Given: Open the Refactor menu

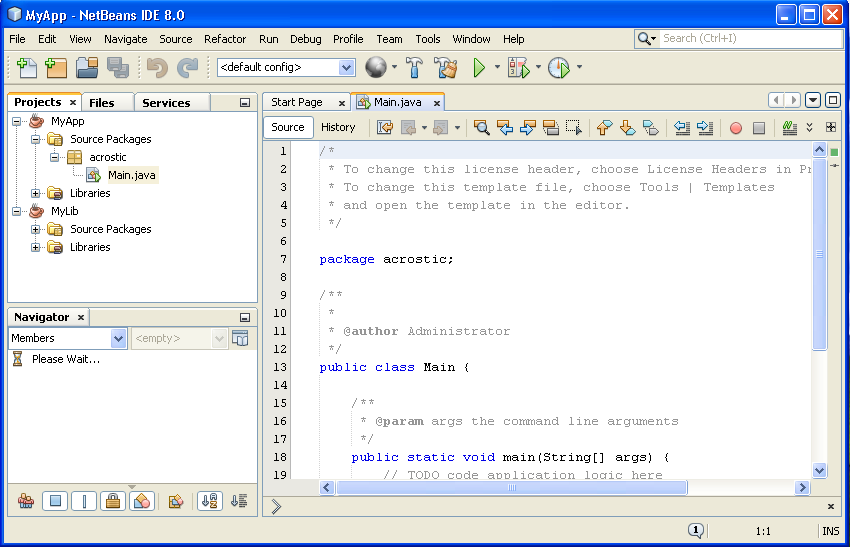Looking at the screenshot, I should tap(225, 39).
